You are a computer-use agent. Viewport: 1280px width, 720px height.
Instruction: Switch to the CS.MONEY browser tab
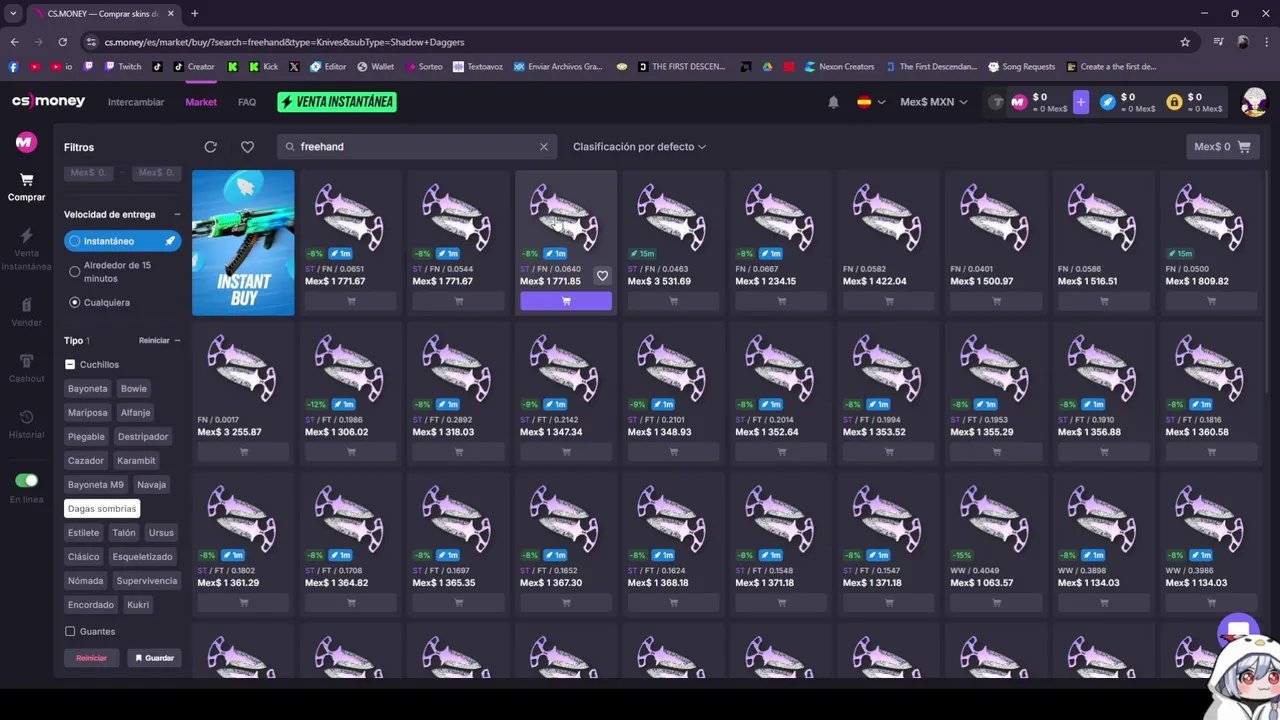point(102,14)
